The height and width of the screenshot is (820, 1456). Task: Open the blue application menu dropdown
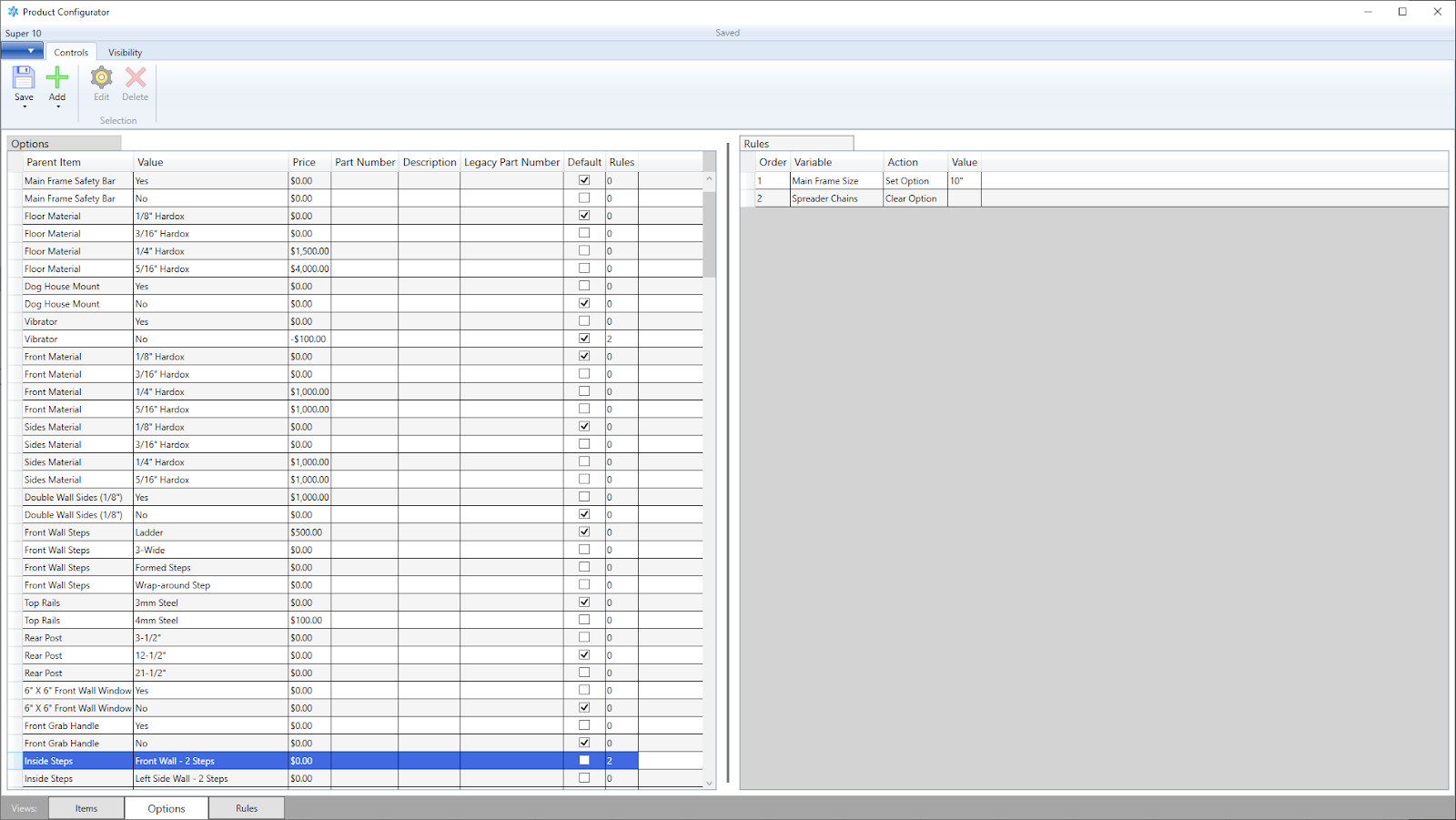22,51
